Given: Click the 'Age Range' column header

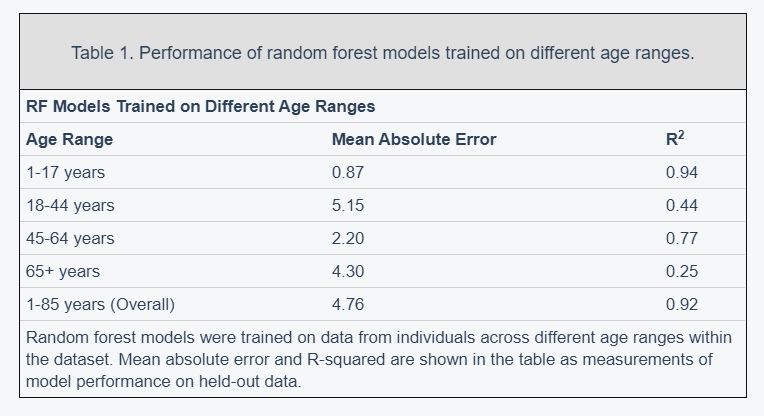Looking at the screenshot, I should [x=69, y=139].
